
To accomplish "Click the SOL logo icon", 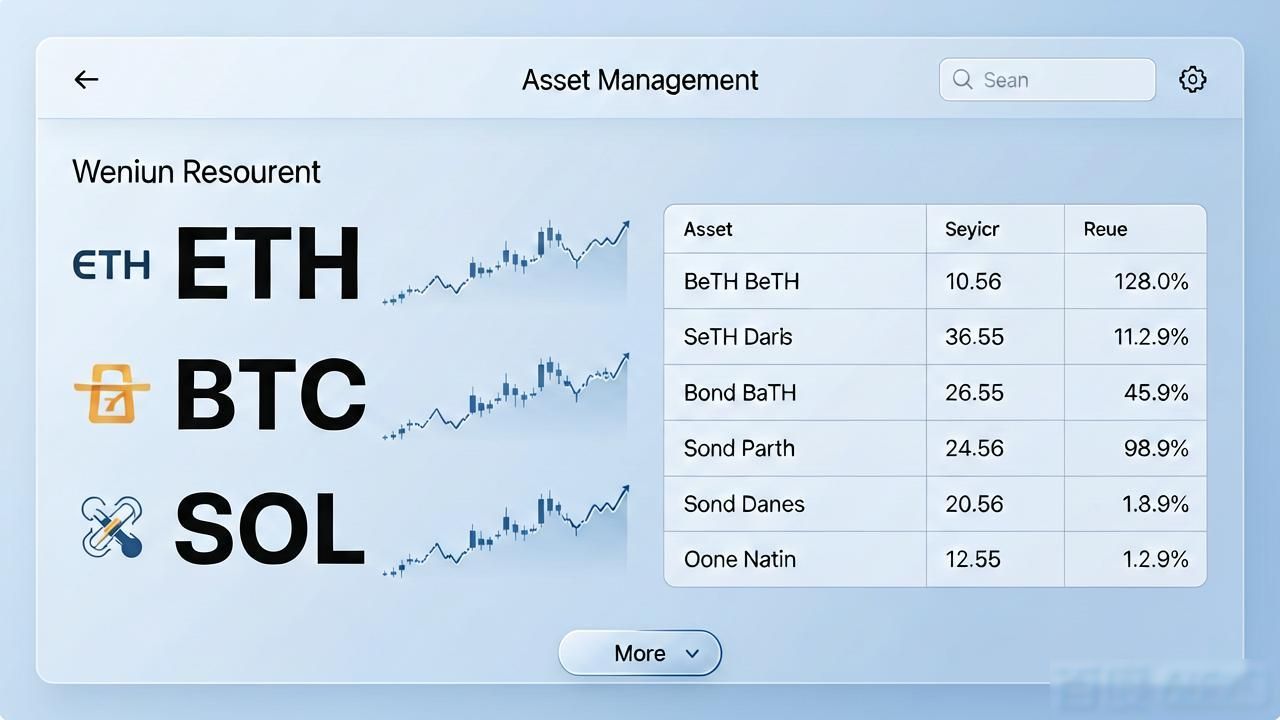I will pyautogui.click(x=111, y=526).
